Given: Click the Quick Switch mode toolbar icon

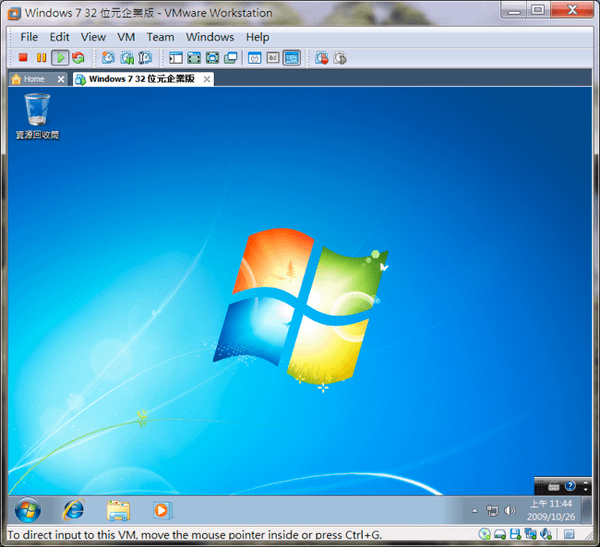Looking at the screenshot, I should click(194, 58).
